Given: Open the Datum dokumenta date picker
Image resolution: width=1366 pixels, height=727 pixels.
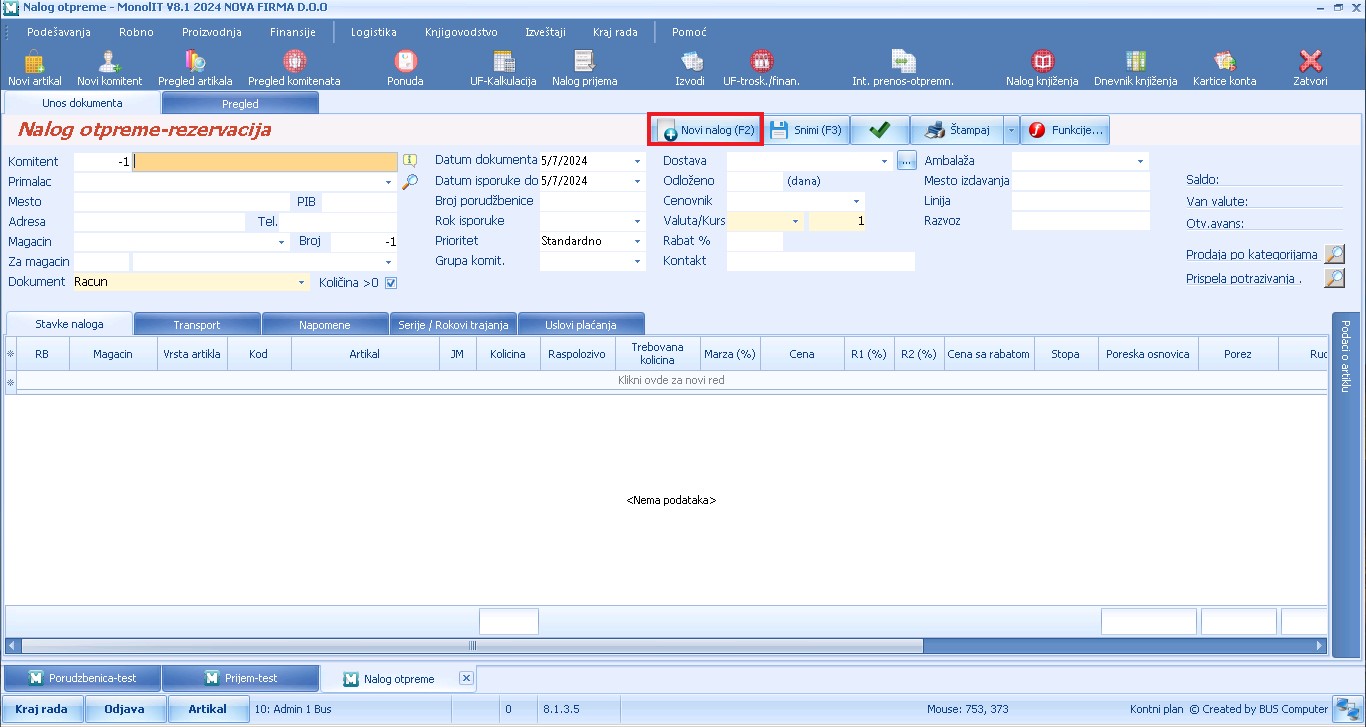Looking at the screenshot, I should [637, 161].
